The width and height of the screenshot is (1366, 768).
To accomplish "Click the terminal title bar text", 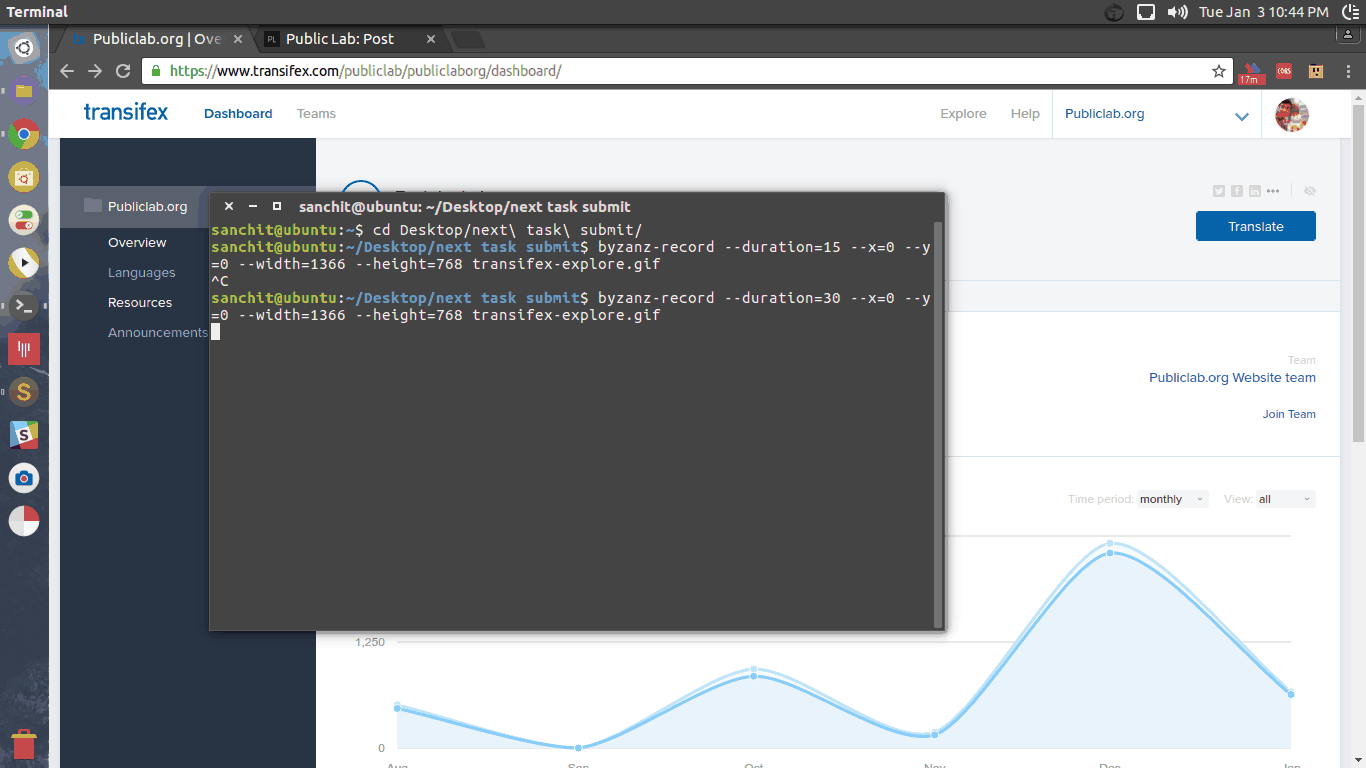I will (464, 207).
